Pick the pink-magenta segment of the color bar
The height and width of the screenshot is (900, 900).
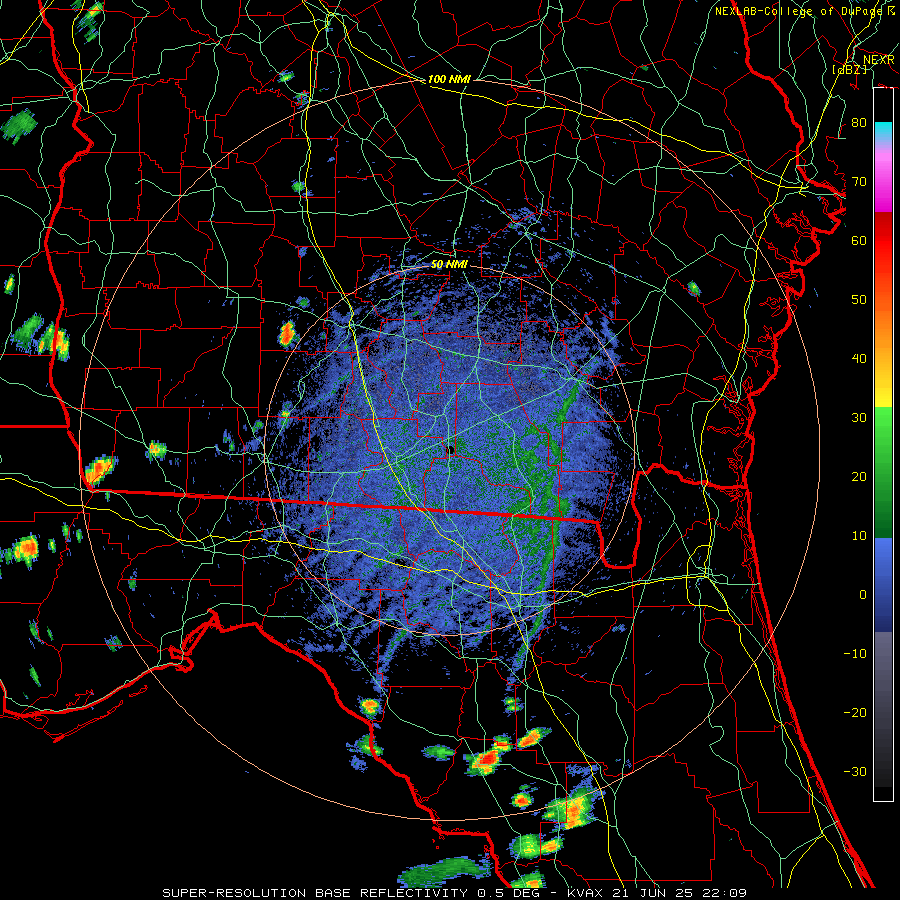(x=883, y=183)
